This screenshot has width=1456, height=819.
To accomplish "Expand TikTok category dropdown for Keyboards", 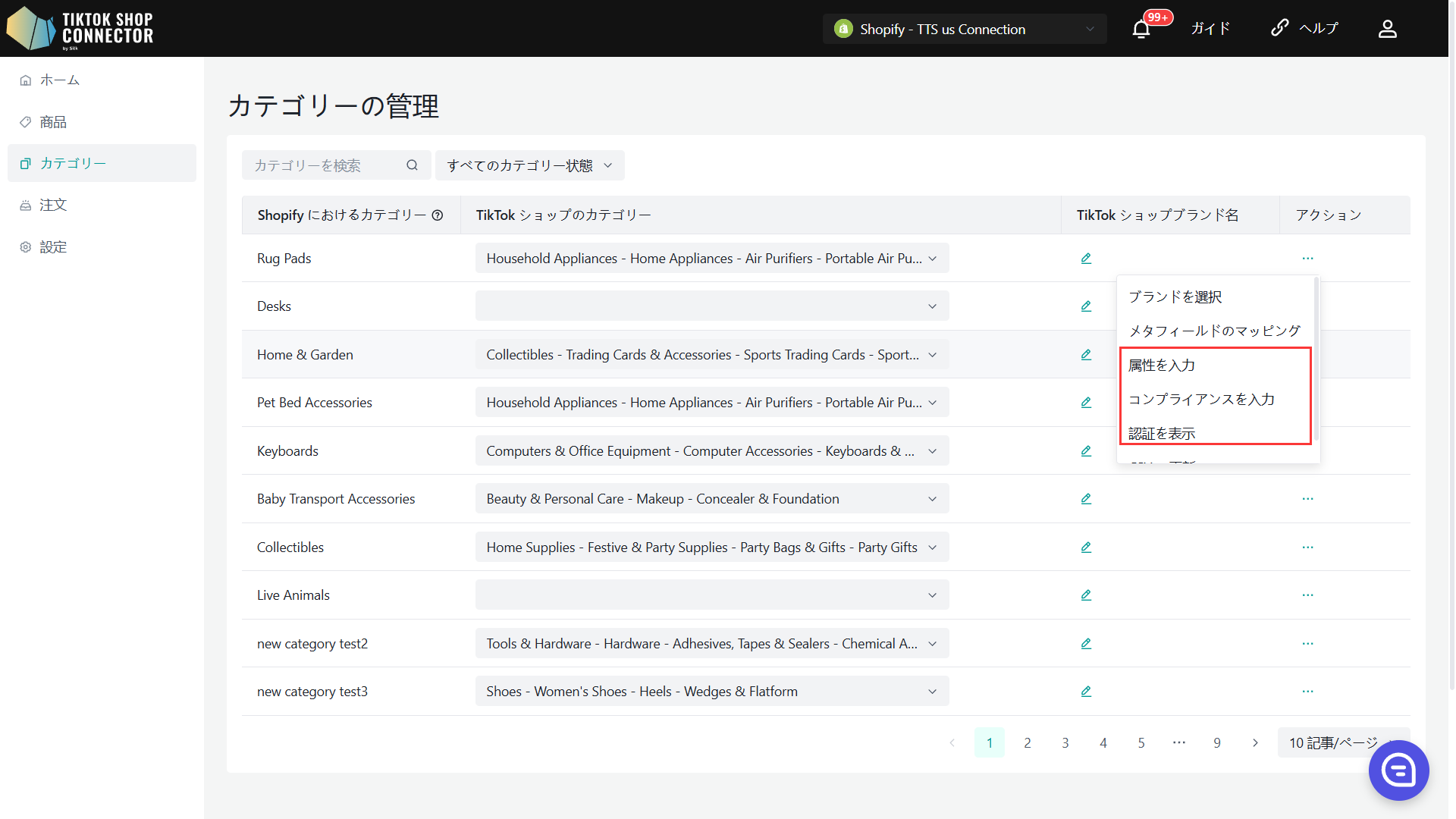I will [712, 451].
